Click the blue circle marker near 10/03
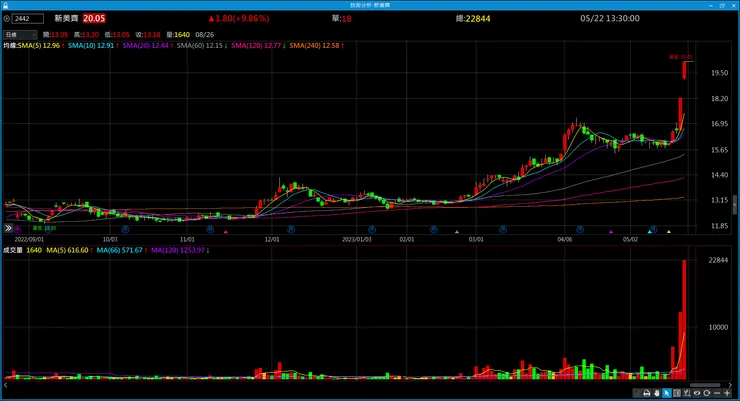740x401 pixels. coord(125,229)
